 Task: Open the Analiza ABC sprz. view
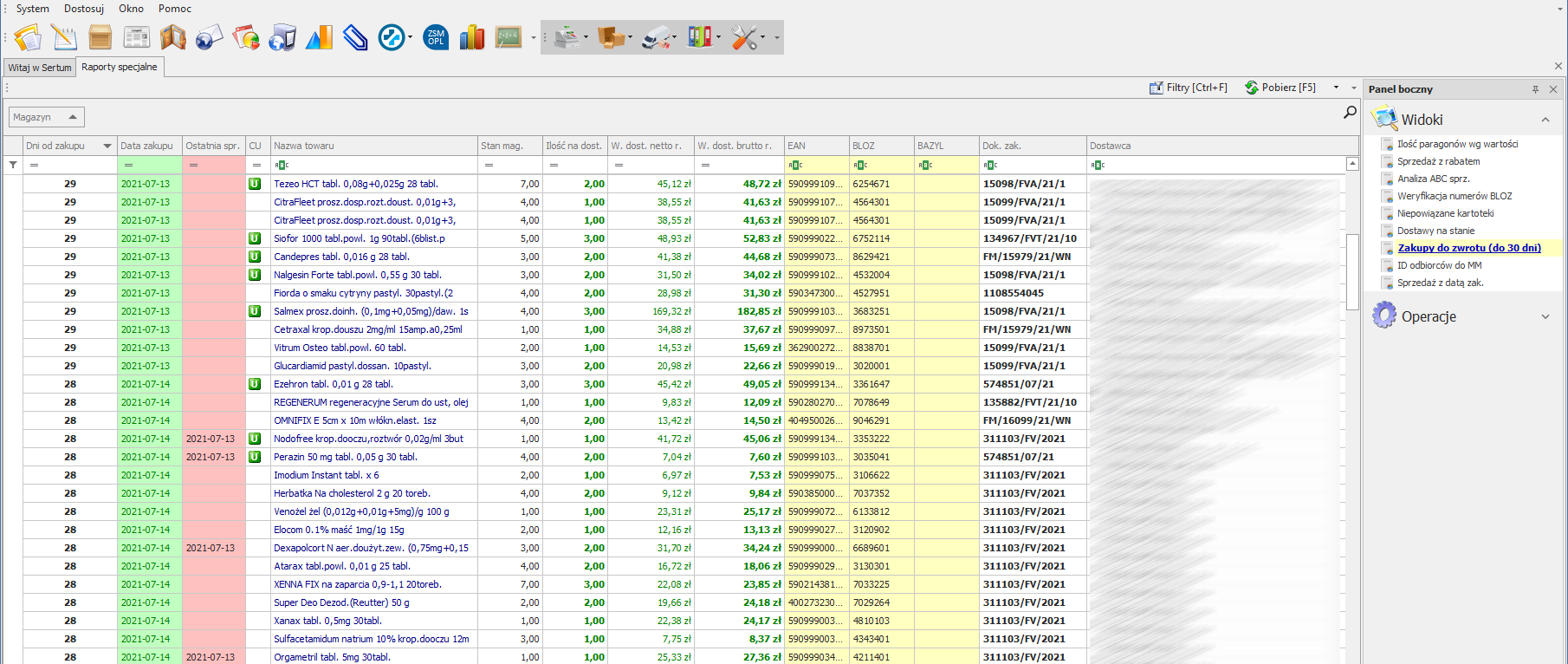click(1433, 179)
